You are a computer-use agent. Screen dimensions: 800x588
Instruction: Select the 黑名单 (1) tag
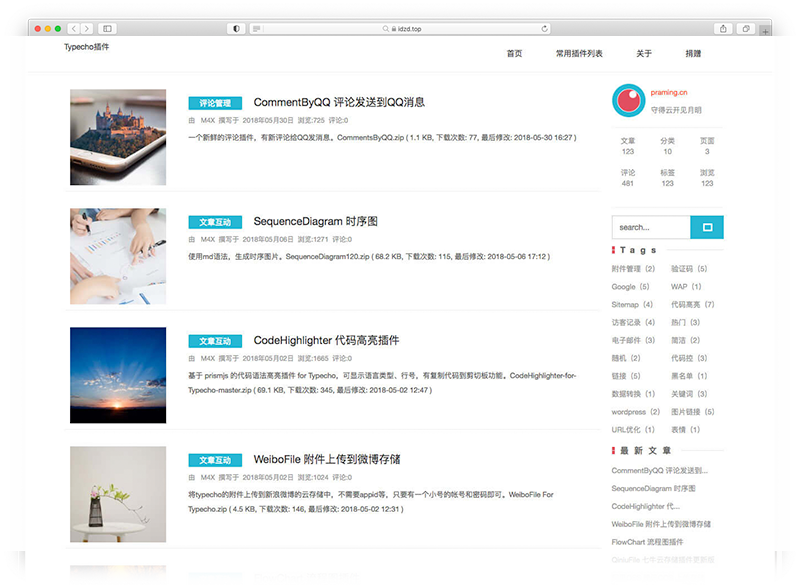[689, 376]
